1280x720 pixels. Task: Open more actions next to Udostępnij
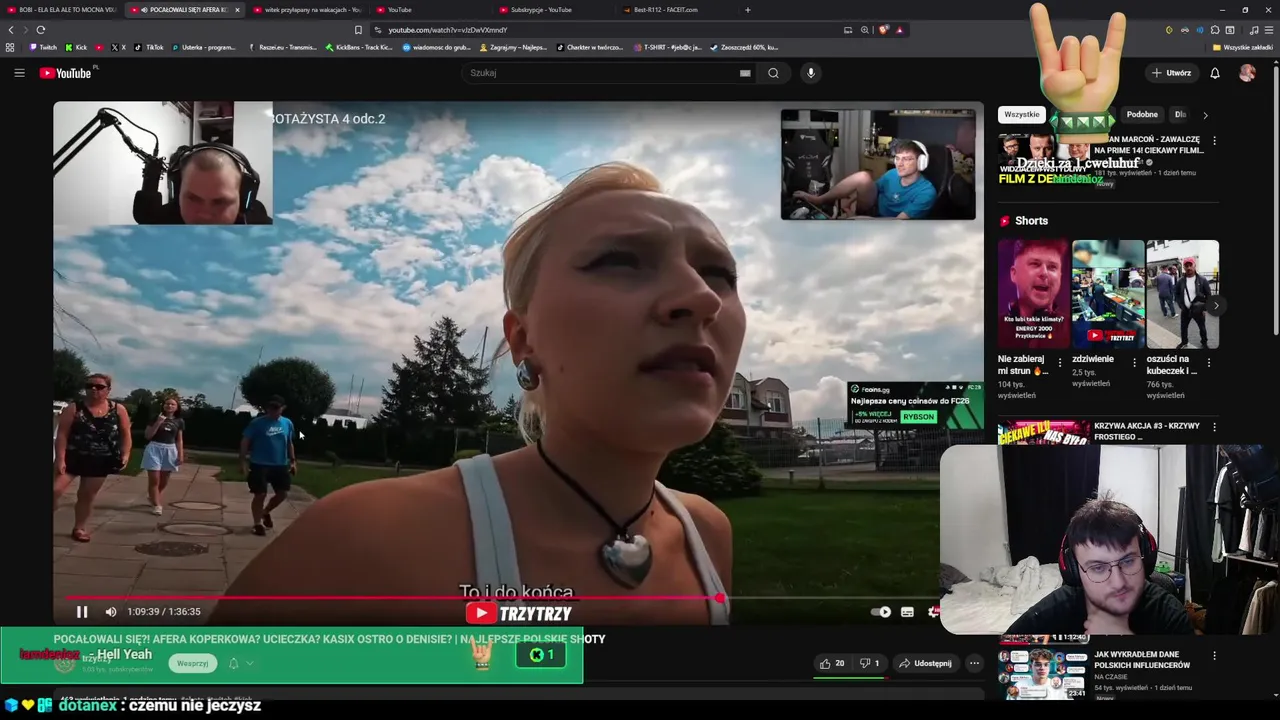974,663
